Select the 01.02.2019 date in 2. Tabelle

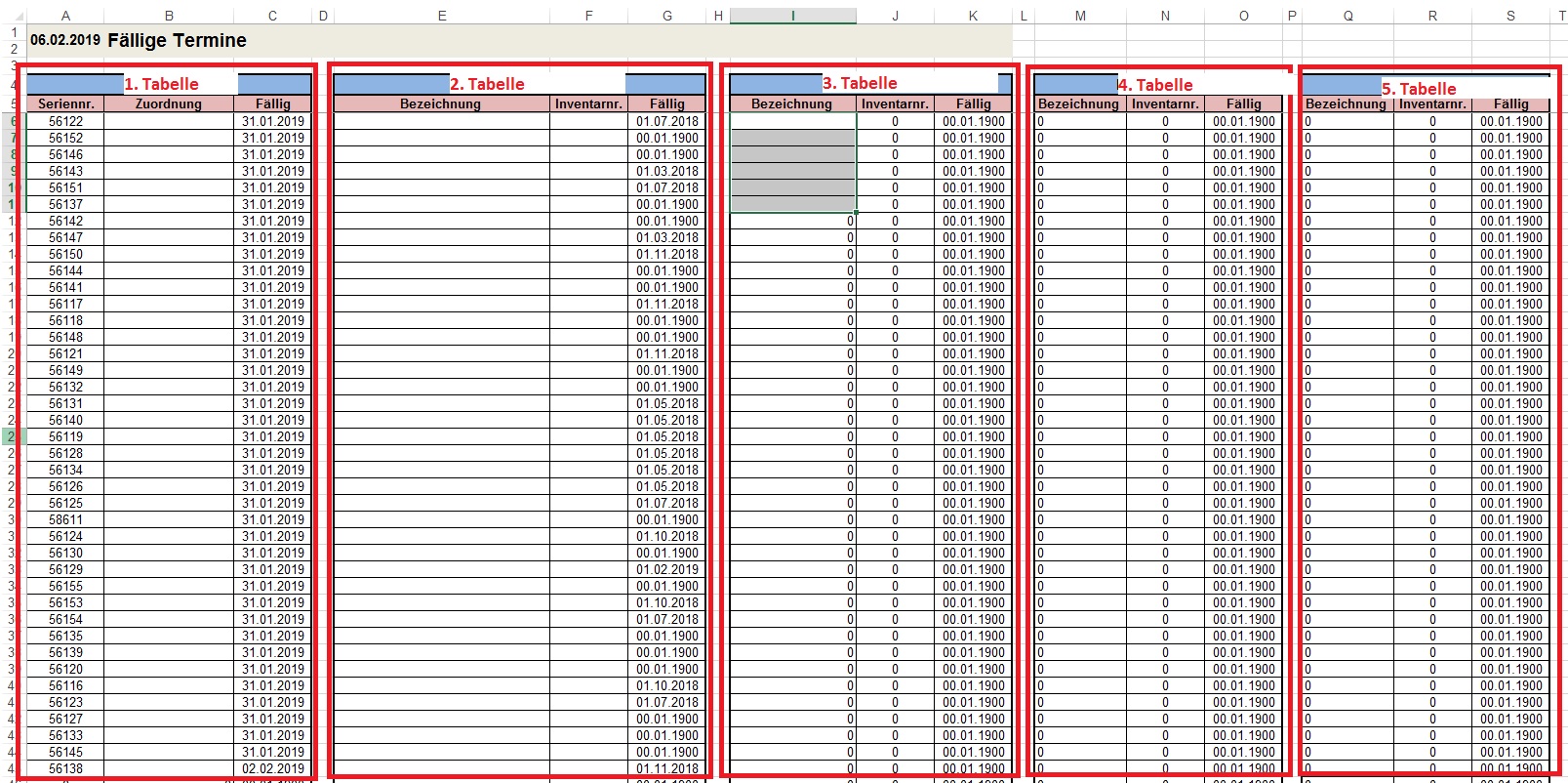click(667, 569)
